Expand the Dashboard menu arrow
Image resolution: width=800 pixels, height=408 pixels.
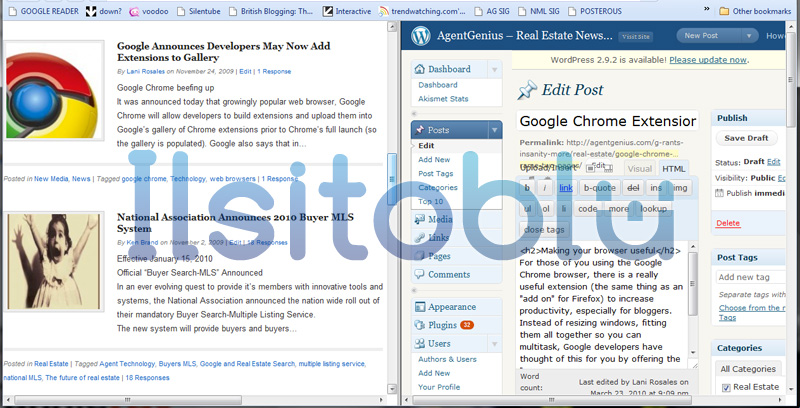pyautogui.click(x=494, y=69)
